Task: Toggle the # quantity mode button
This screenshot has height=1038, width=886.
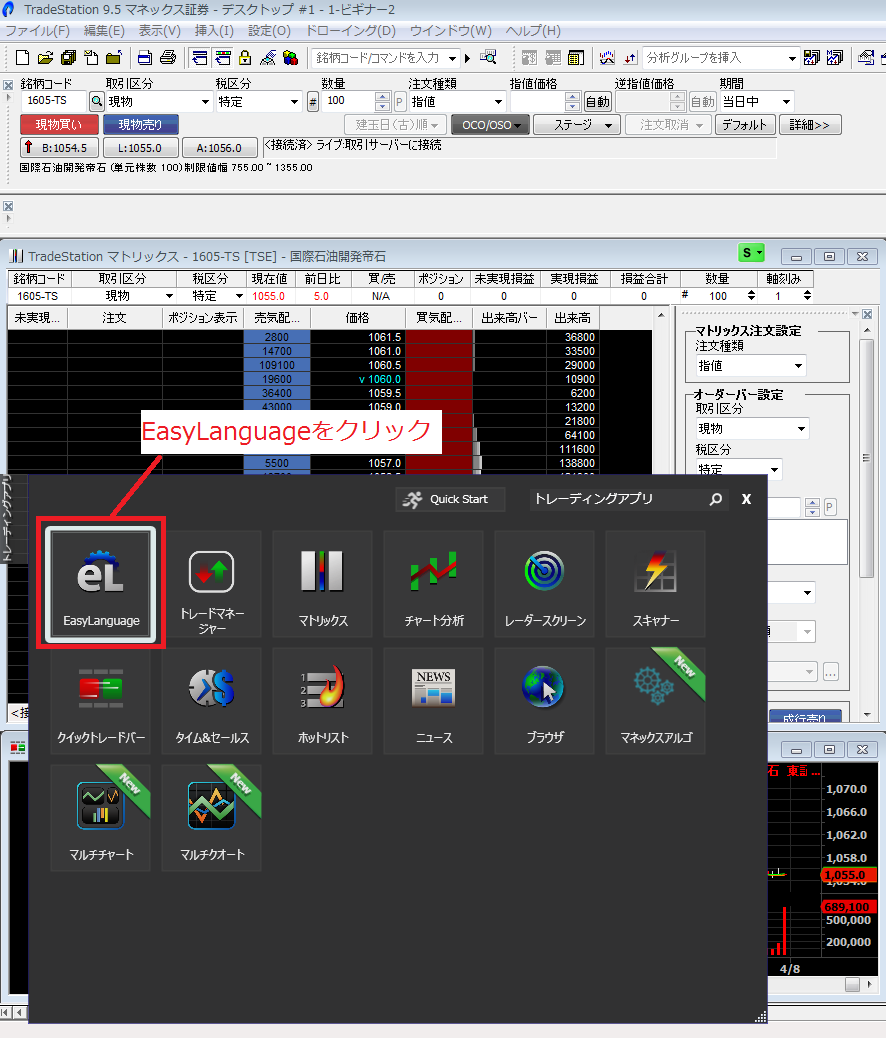Action: click(313, 101)
